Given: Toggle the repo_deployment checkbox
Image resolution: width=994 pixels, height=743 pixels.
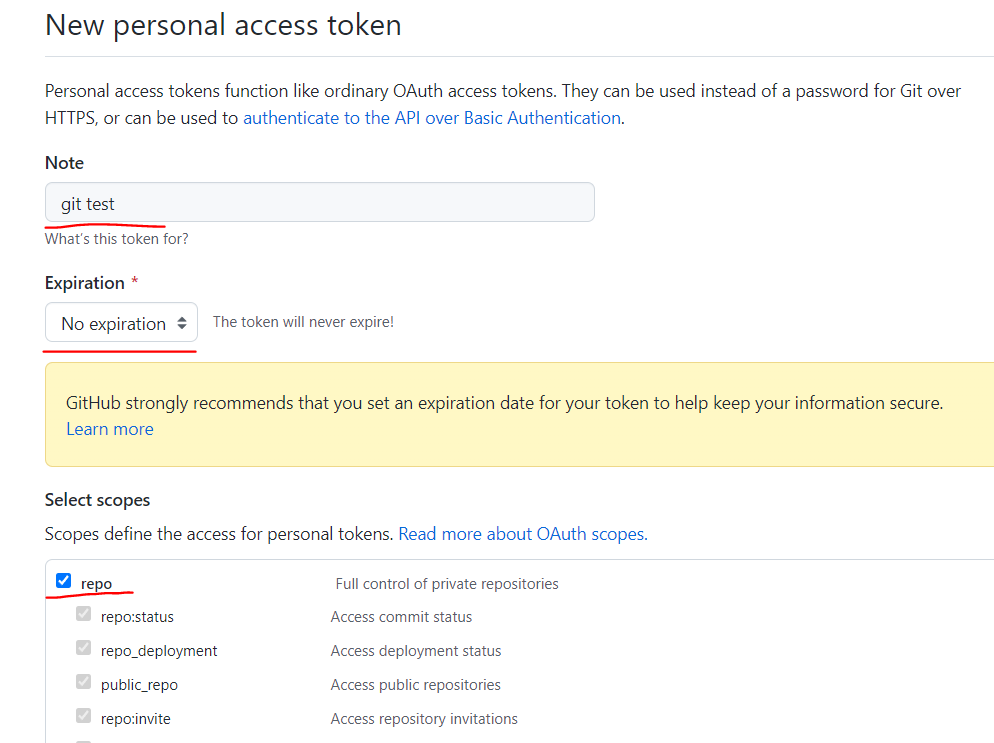Looking at the screenshot, I should 83,647.
